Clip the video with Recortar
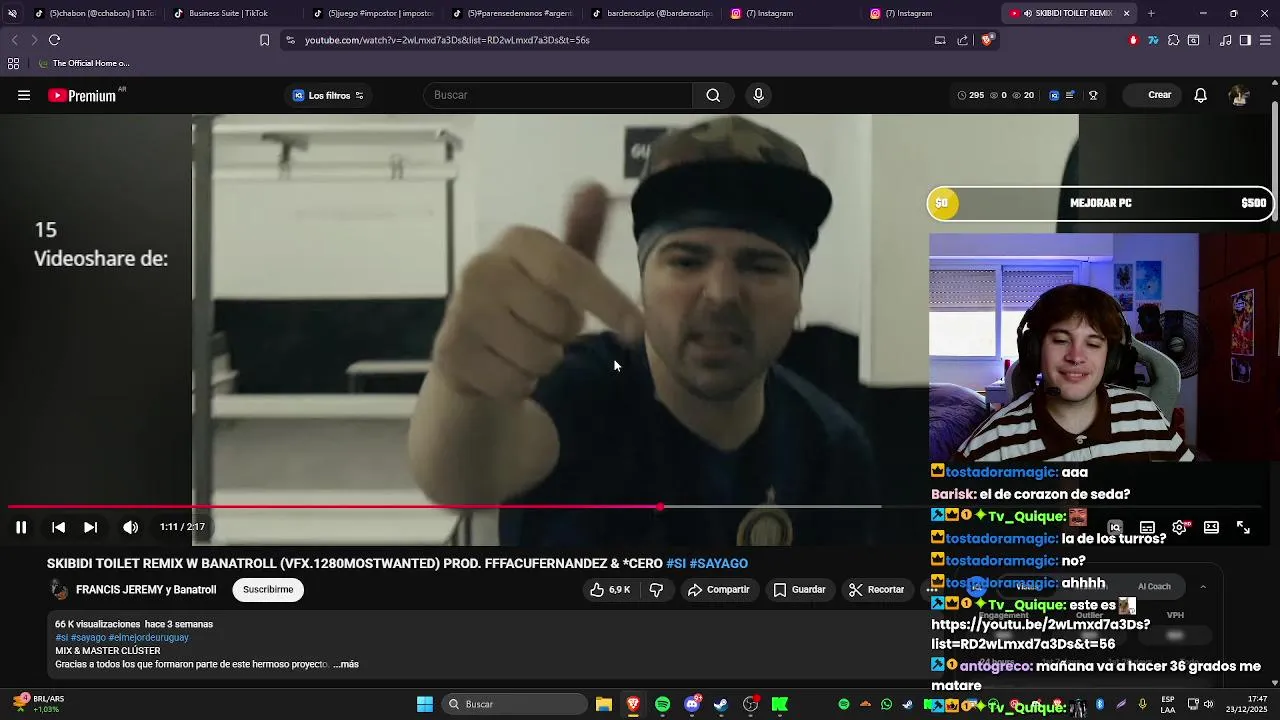Image resolution: width=1280 pixels, height=720 pixels. click(876, 590)
